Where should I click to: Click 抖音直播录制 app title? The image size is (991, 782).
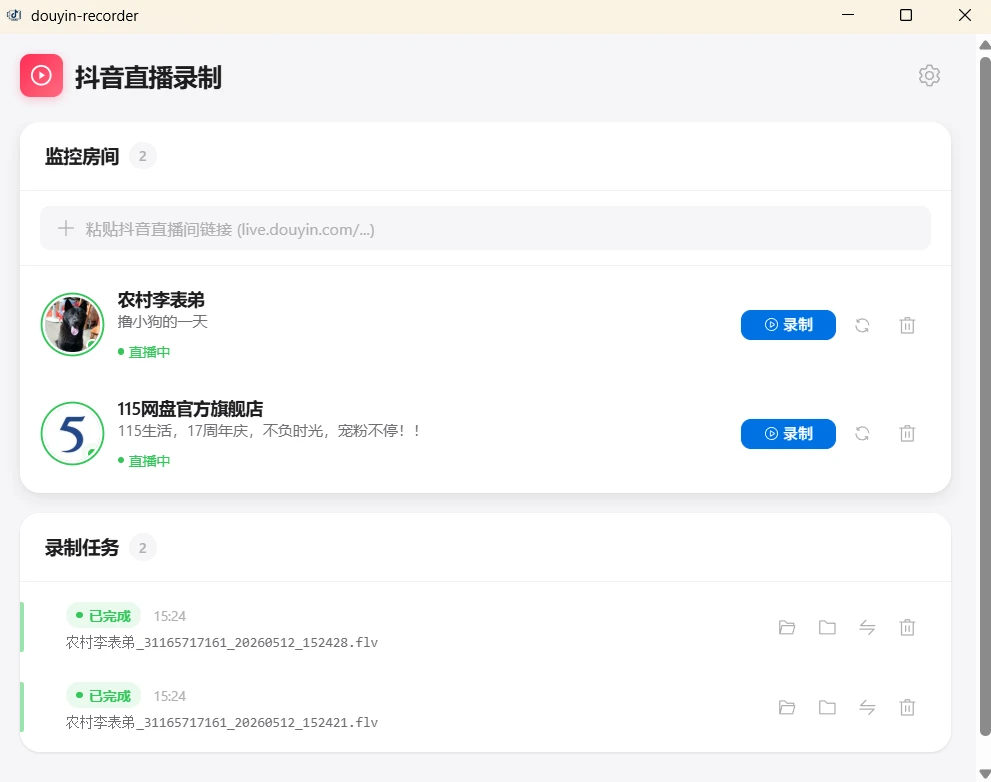tap(149, 77)
